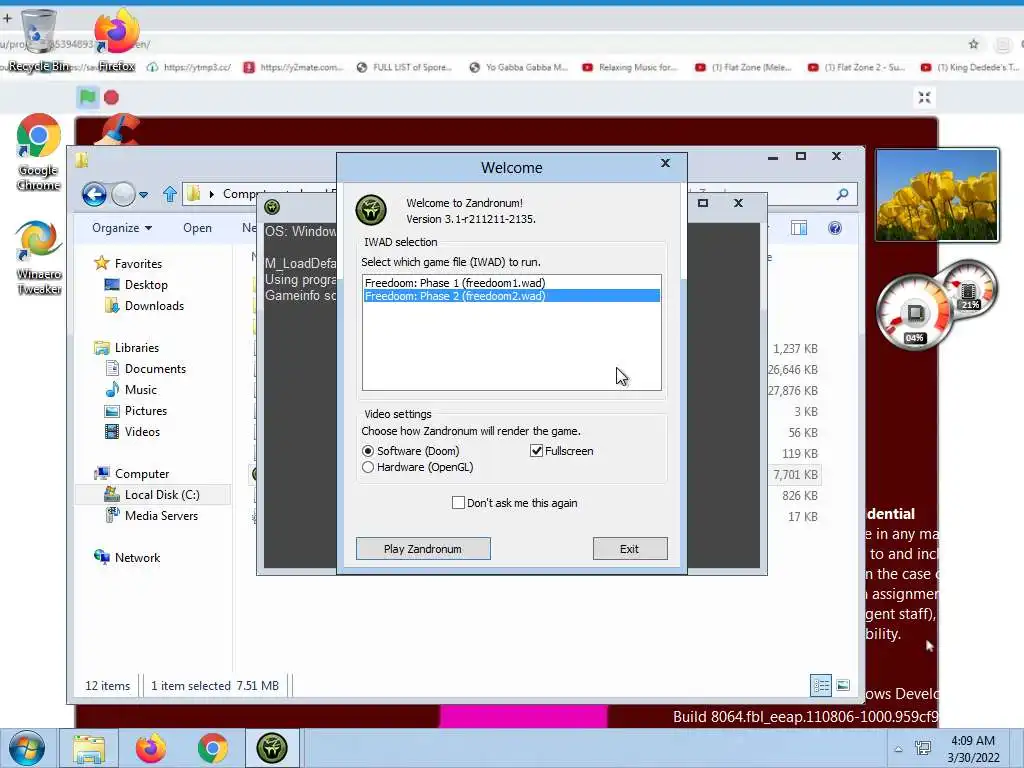Image resolution: width=1024 pixels, height=768 pixels.
Task: Click Zandronum taskbar icon
Action: tap(272, 748)
